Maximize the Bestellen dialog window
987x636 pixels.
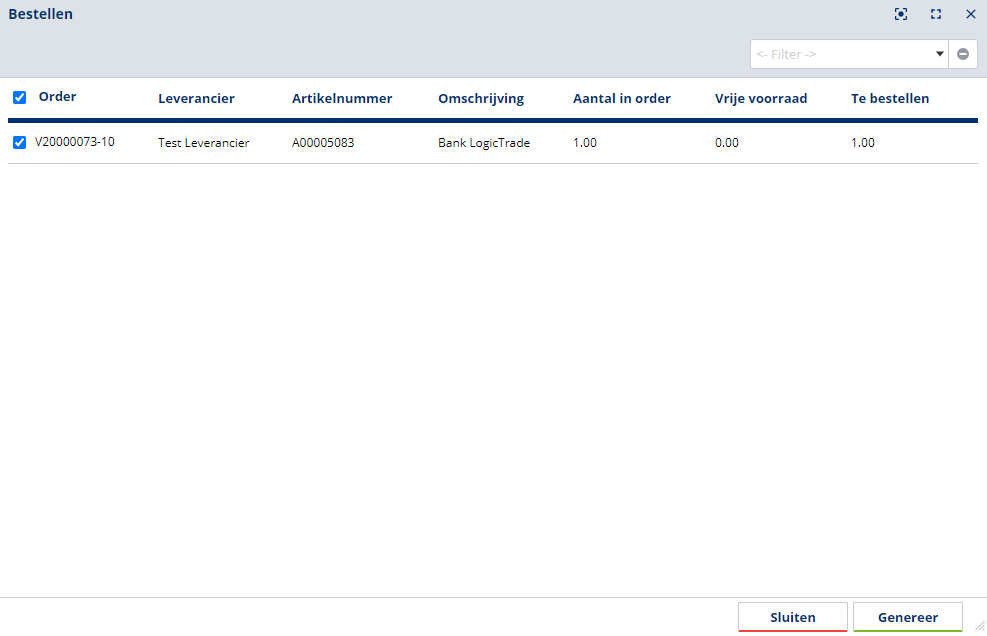point(936,14)
